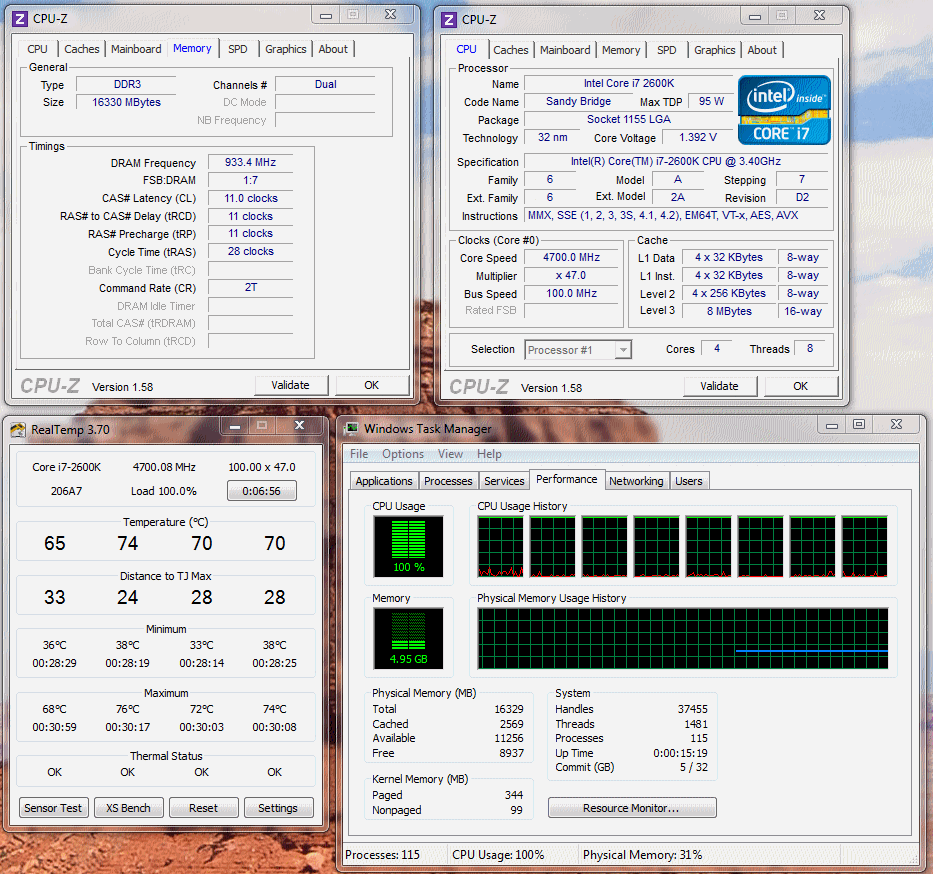Click the RealTemp title bar icon
Viewport: 933px width, 874px height.
[x=19, y=430]
